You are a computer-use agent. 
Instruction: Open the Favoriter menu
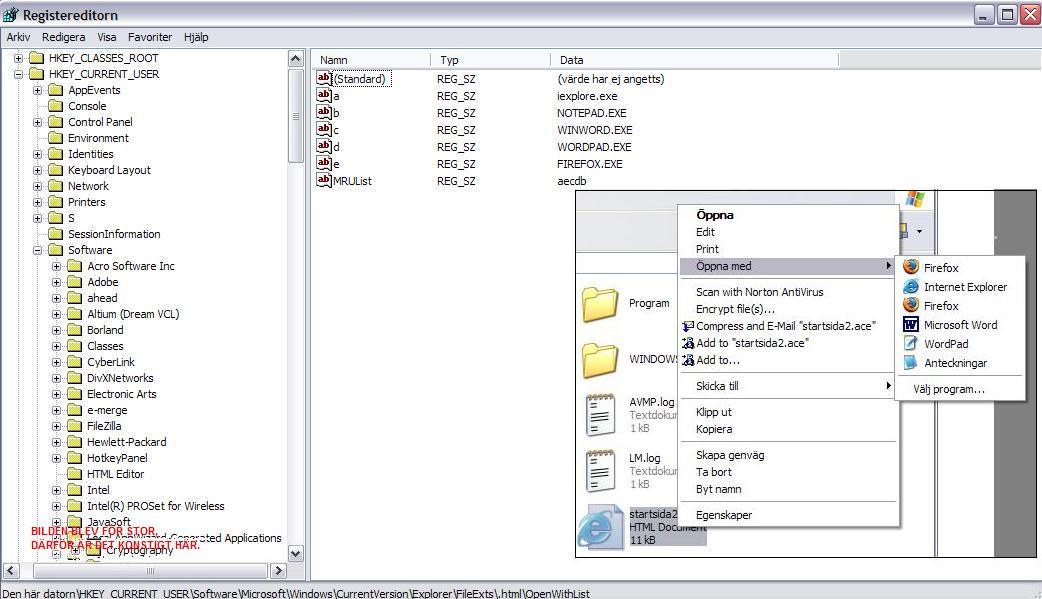(150, 37)
